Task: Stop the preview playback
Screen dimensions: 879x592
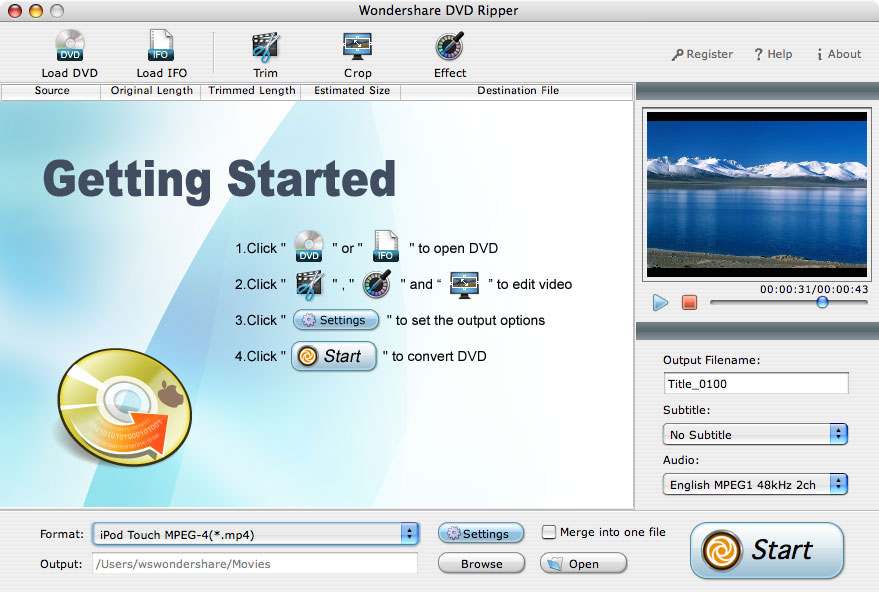Action: (x=690, y=303)
